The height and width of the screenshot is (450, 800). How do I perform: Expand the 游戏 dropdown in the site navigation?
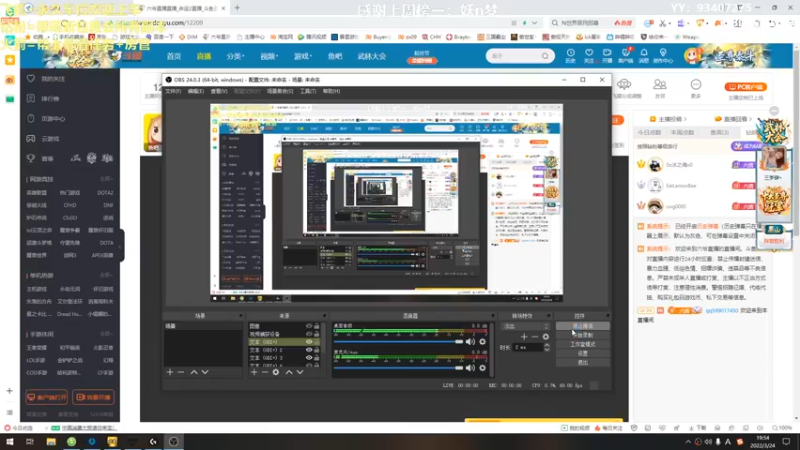pyautogui.click(x=303, y=56)
